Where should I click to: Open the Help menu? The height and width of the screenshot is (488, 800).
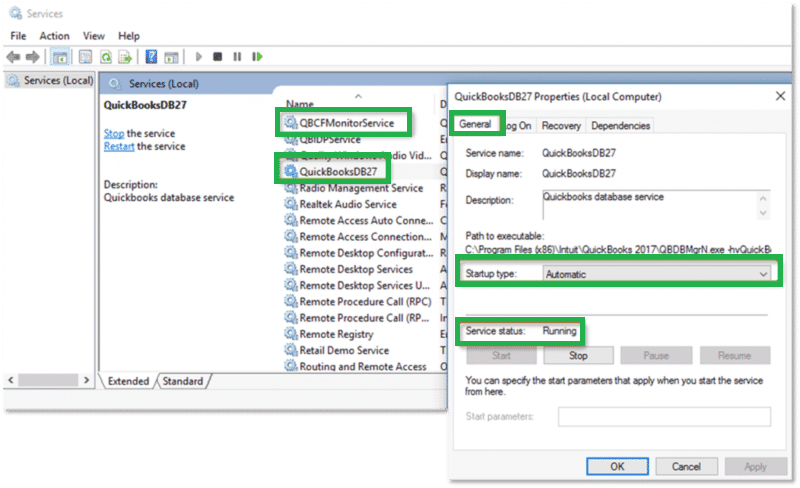129,36
